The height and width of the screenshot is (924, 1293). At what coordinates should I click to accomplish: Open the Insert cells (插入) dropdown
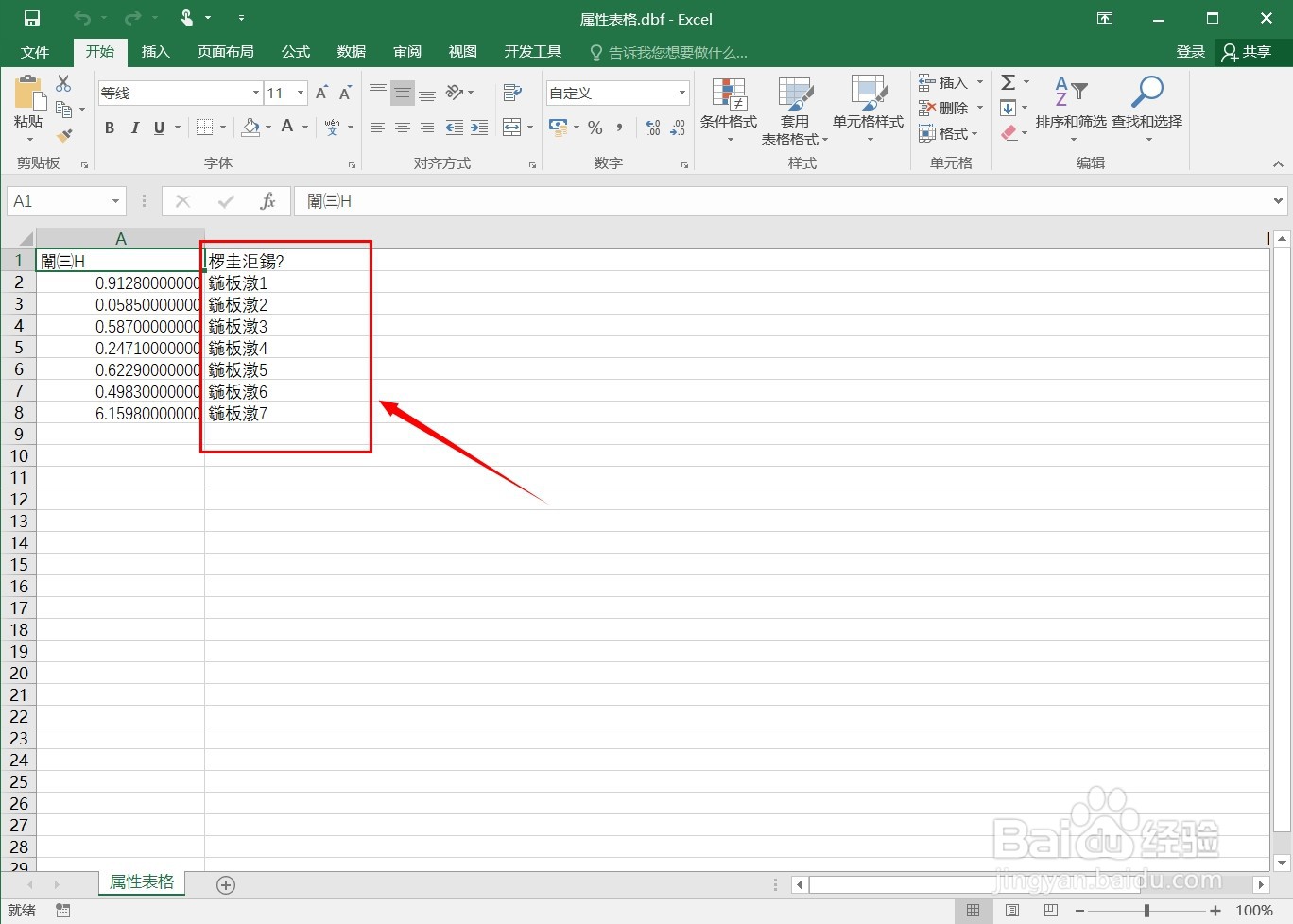[980, 83]
